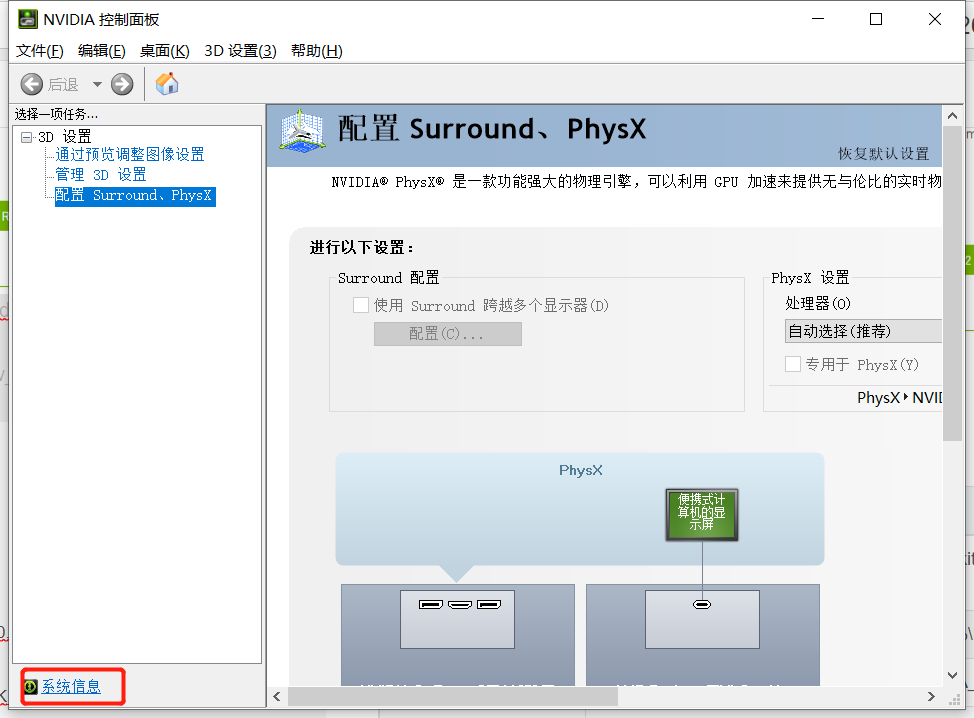Toggle 使用 Surround 跨越多个显示器 checkbox
The image size is (974, 718).
[361, 305]
